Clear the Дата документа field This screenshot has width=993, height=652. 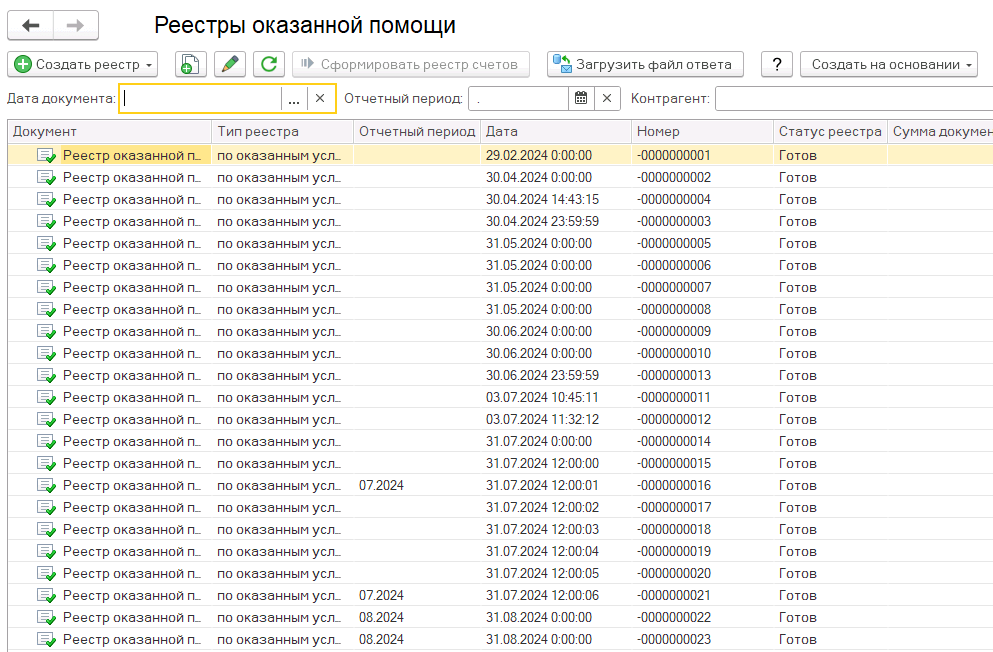(x=320, y=98)
